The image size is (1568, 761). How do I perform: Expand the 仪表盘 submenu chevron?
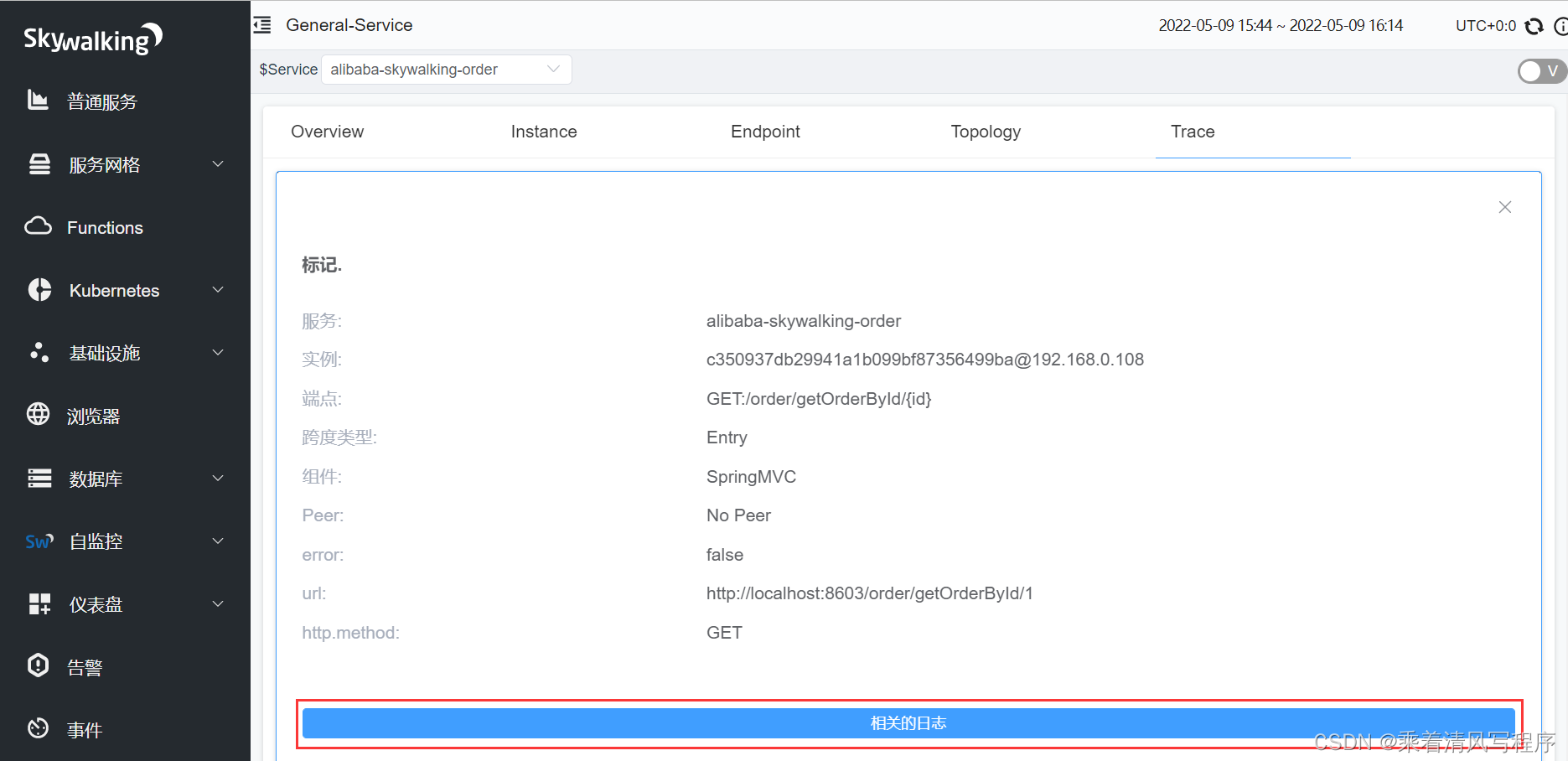coord(218,604)
